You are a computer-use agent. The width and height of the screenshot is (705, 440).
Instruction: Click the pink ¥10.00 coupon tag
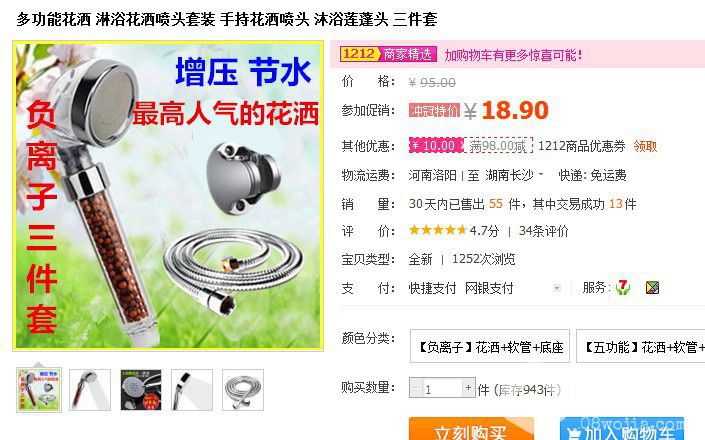click(435, 146)
